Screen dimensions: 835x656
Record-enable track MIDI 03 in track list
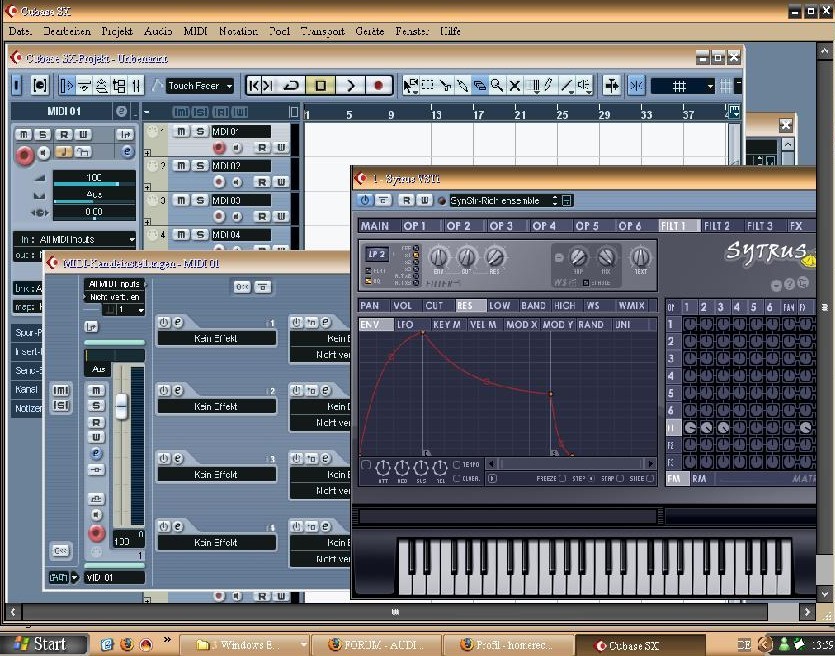219,216
